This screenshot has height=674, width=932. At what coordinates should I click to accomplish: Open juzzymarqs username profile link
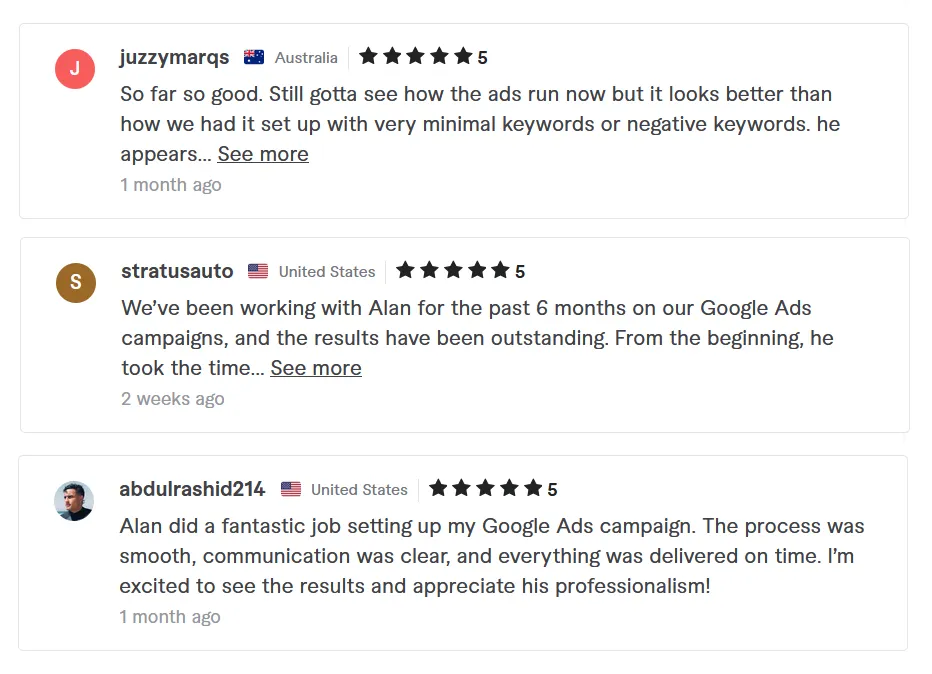tap(174, 57)
